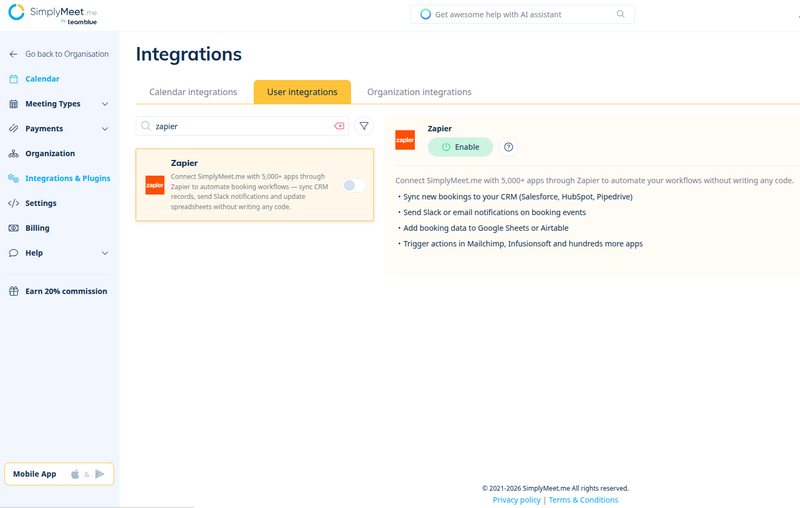Click the back arrow icon in the sidebar
Screen dimensions: 800x508
(x=13, y=54)
